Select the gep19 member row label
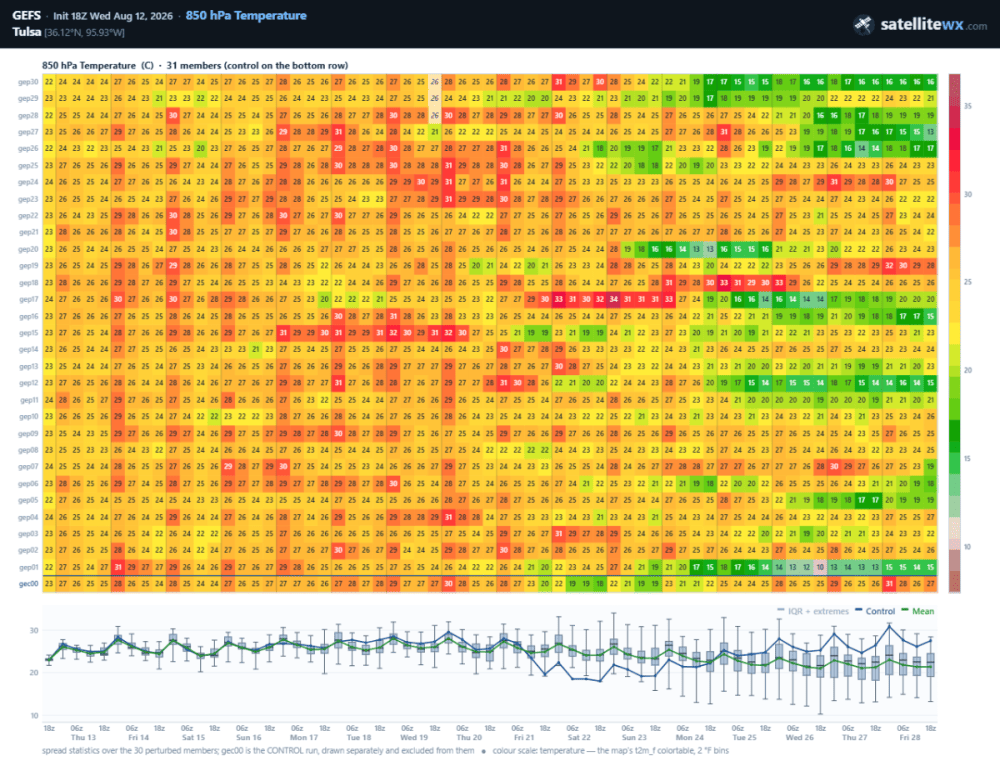The width and height of the screenshot is (1000, 766). click(x=28, y=266)
